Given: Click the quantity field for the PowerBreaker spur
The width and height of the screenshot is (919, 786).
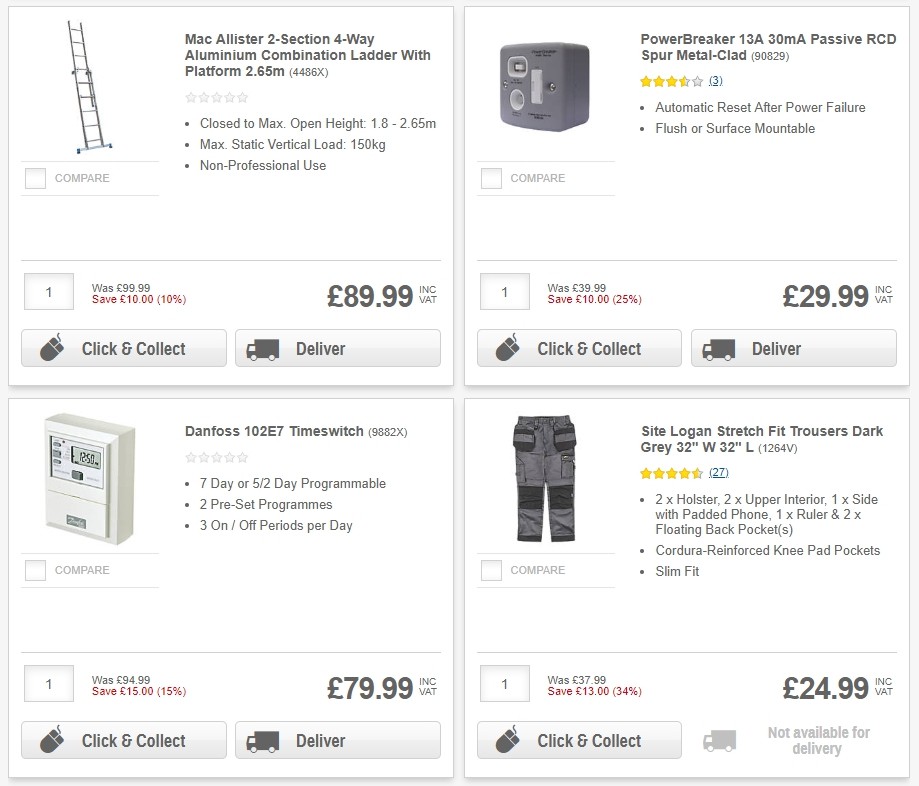Looking at the screenshot, I should [504, 292].
